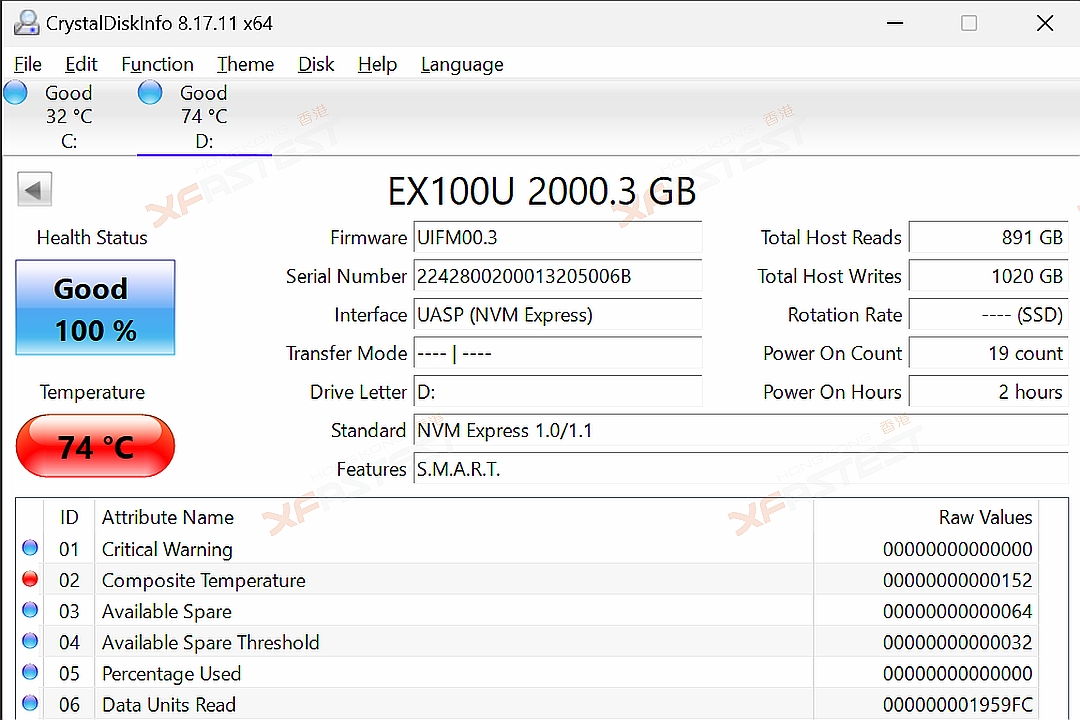1080x720 pixels.
Task: Switch to the C: drive tab
Action: [69, 117]
